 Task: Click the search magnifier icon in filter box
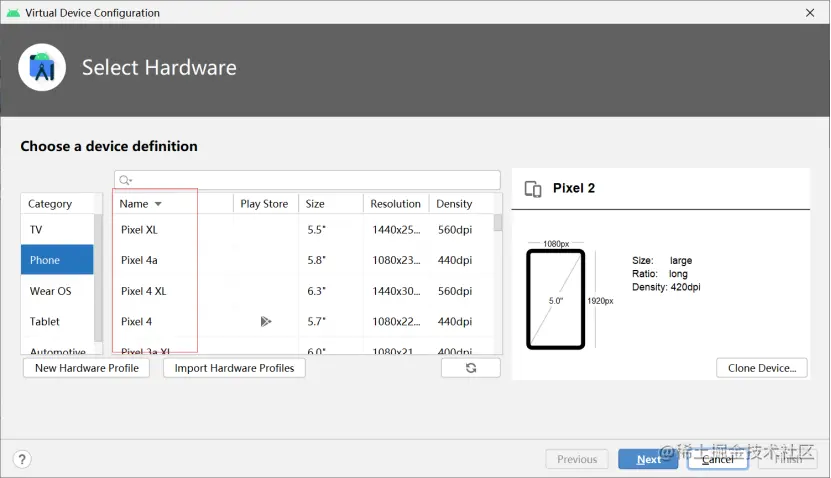(125, 180)
